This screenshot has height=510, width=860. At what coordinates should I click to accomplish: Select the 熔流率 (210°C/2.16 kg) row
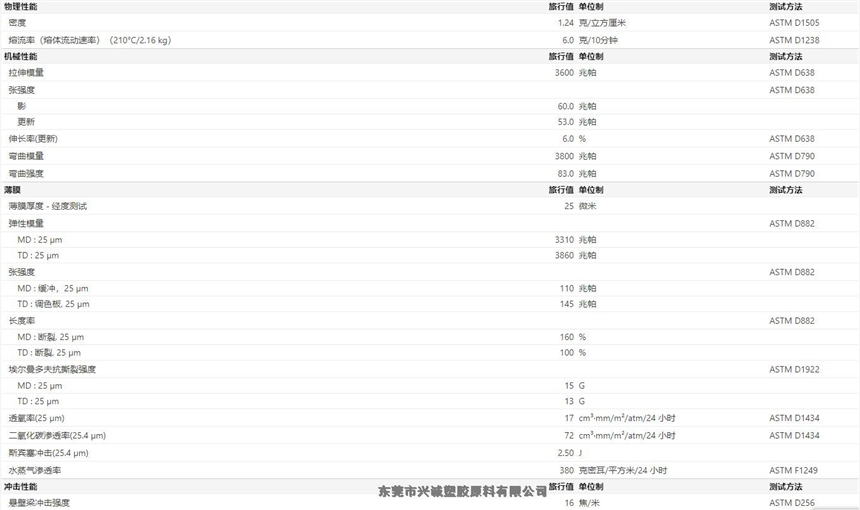click(x=89, y=40)
